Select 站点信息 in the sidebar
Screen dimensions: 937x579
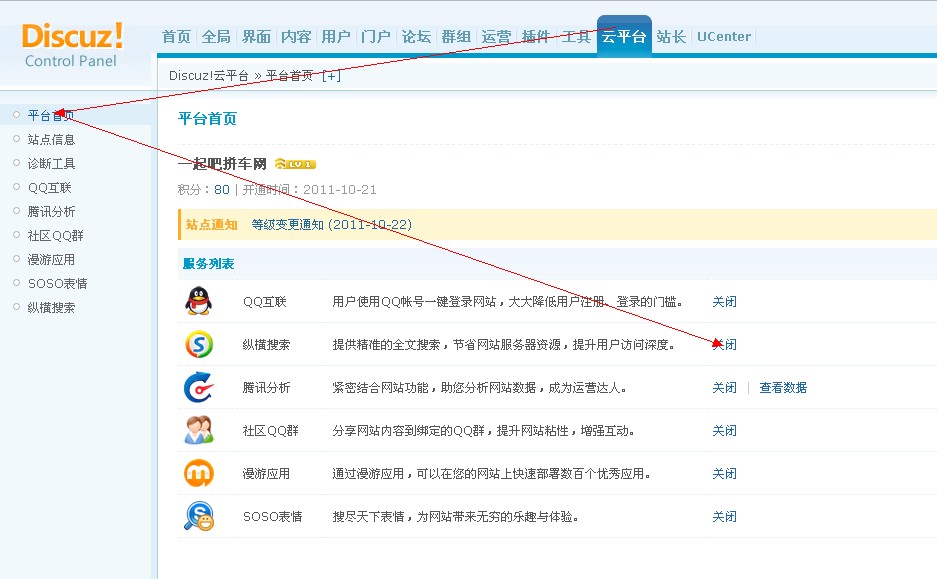51,139
